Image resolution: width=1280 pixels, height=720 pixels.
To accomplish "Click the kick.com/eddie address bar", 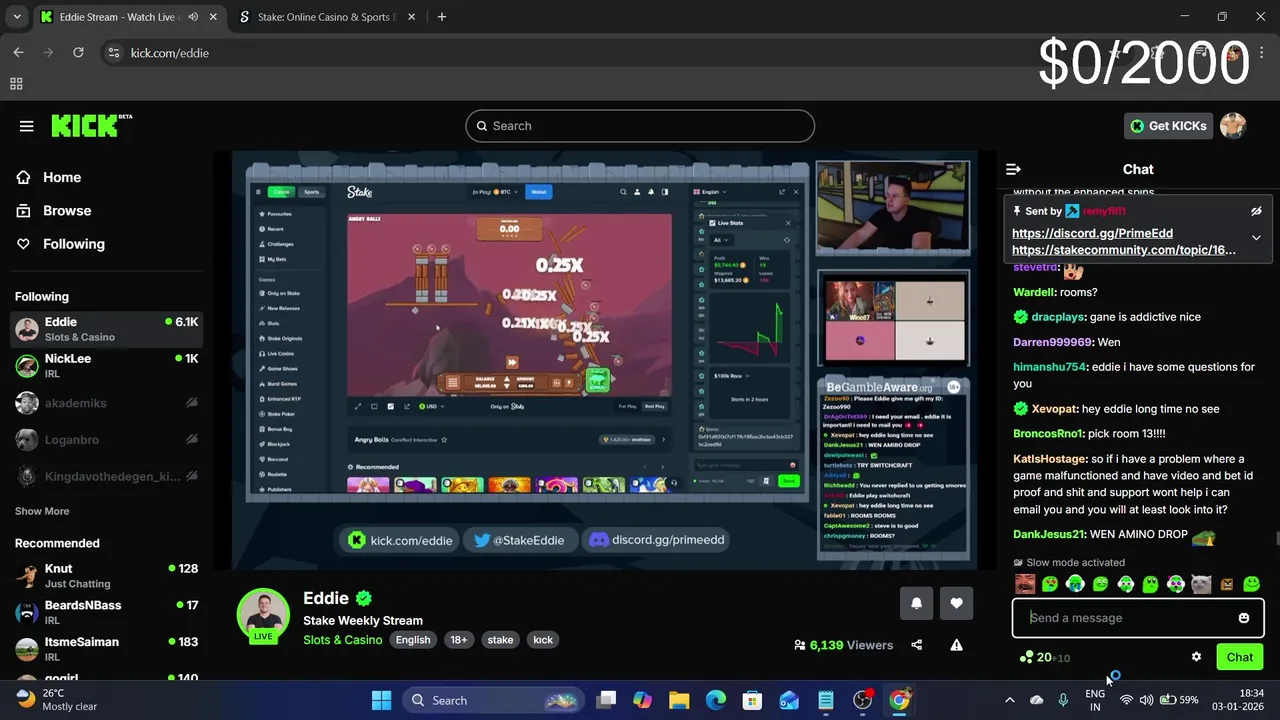I will 169,53.
